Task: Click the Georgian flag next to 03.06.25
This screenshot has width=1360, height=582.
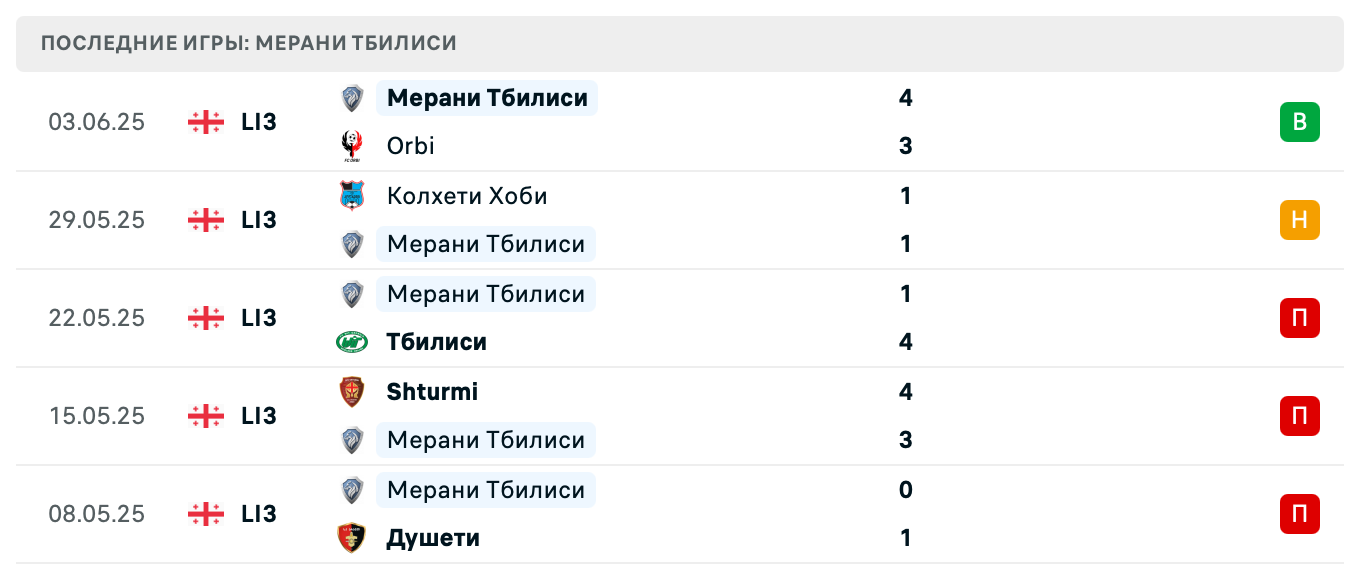Action: (204, 122)
